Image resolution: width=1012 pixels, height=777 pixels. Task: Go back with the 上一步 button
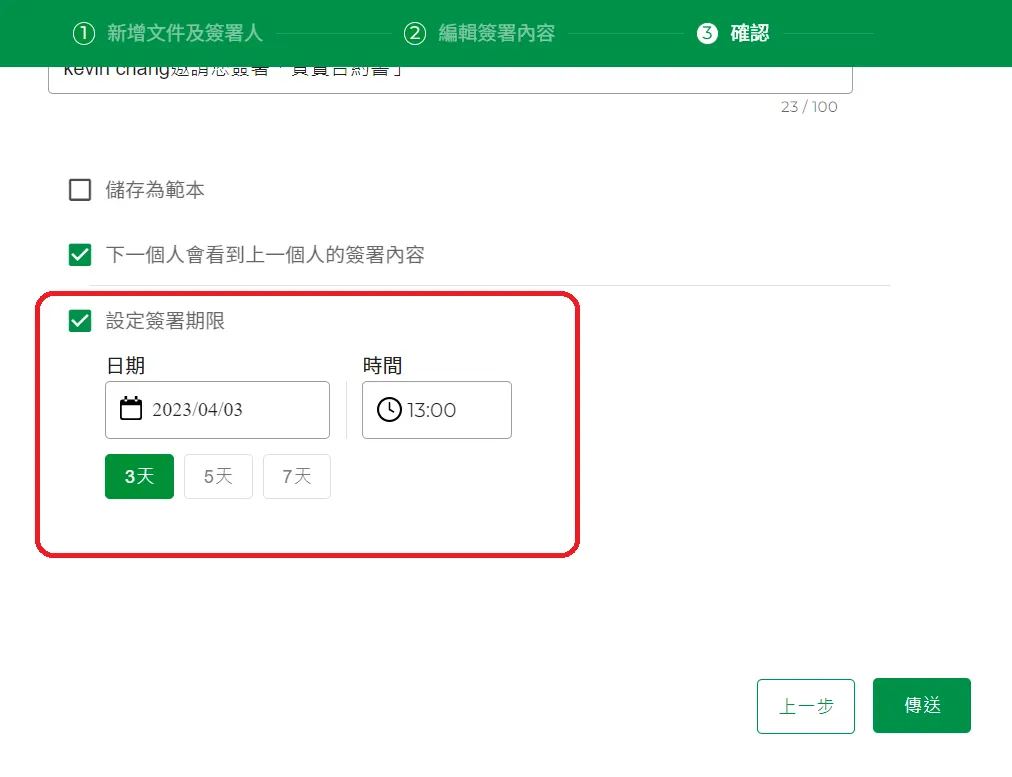[806, 706]
